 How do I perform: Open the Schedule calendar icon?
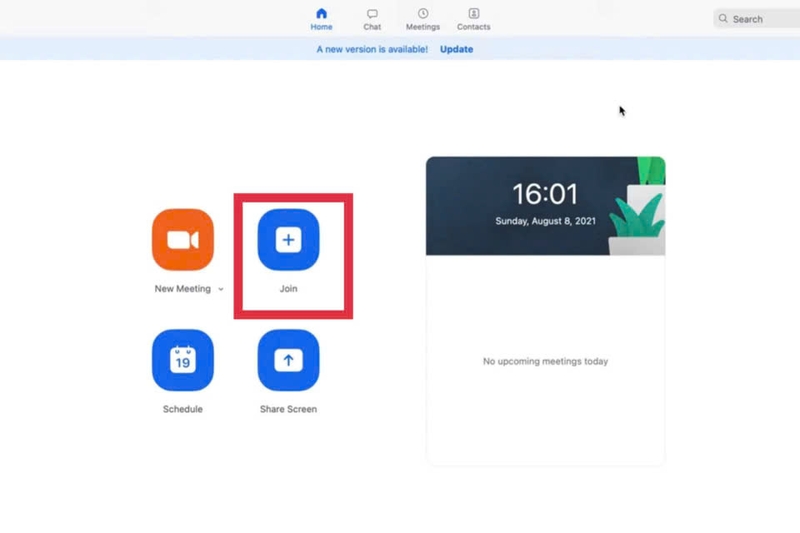click(183, 360)
